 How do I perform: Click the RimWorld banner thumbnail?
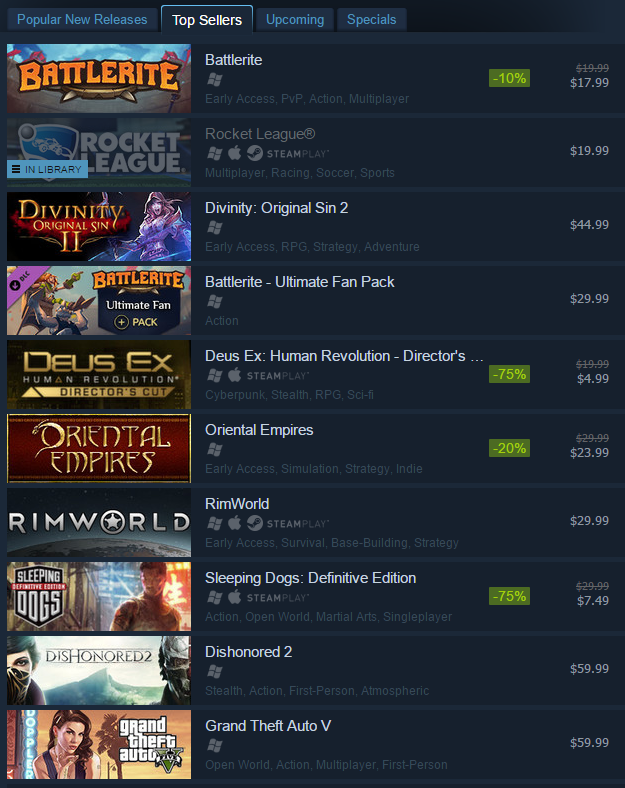point(99,523)
